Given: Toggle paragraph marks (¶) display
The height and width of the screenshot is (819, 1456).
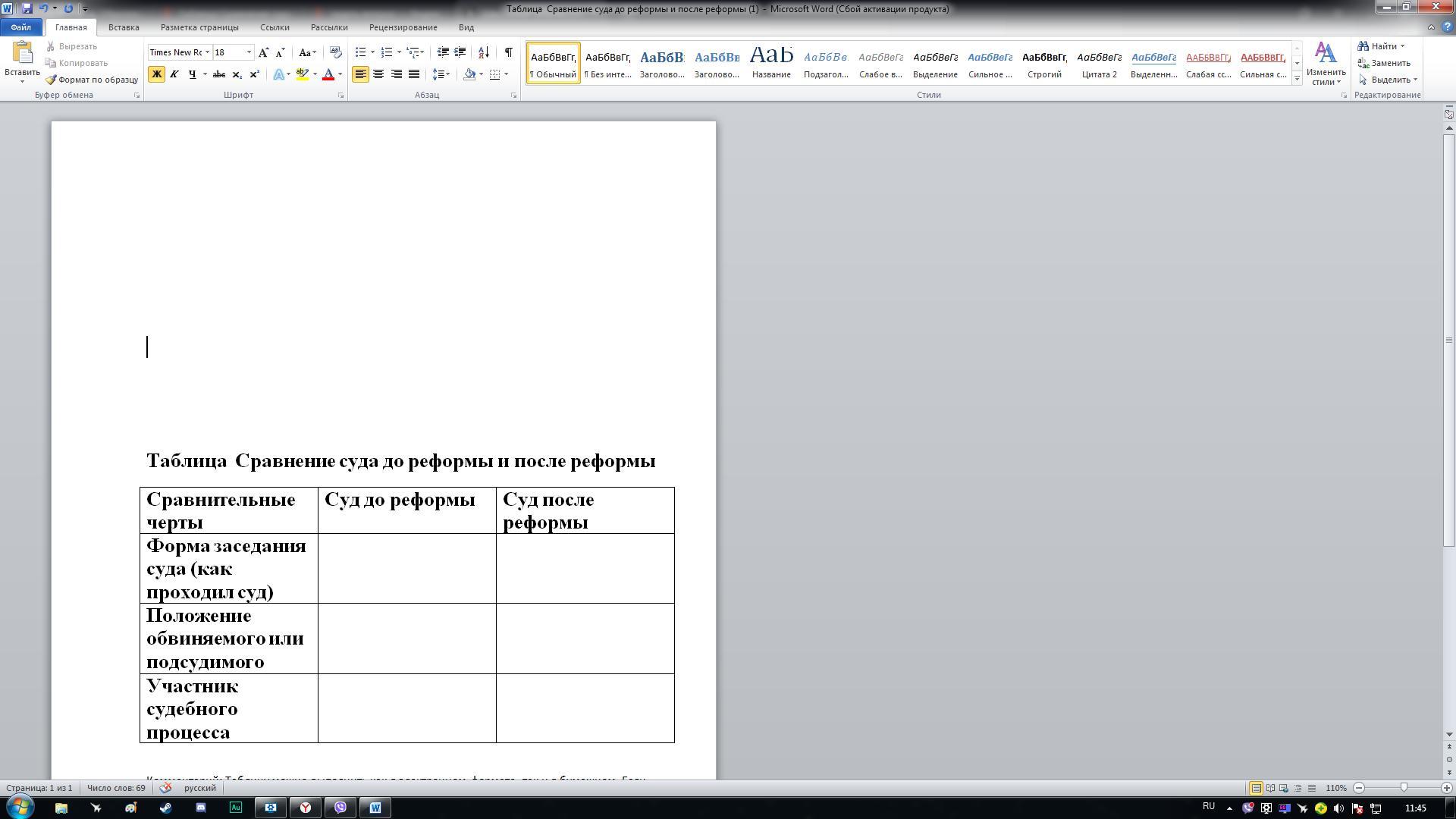Looking at the screenshot, I should coord(508,52).
